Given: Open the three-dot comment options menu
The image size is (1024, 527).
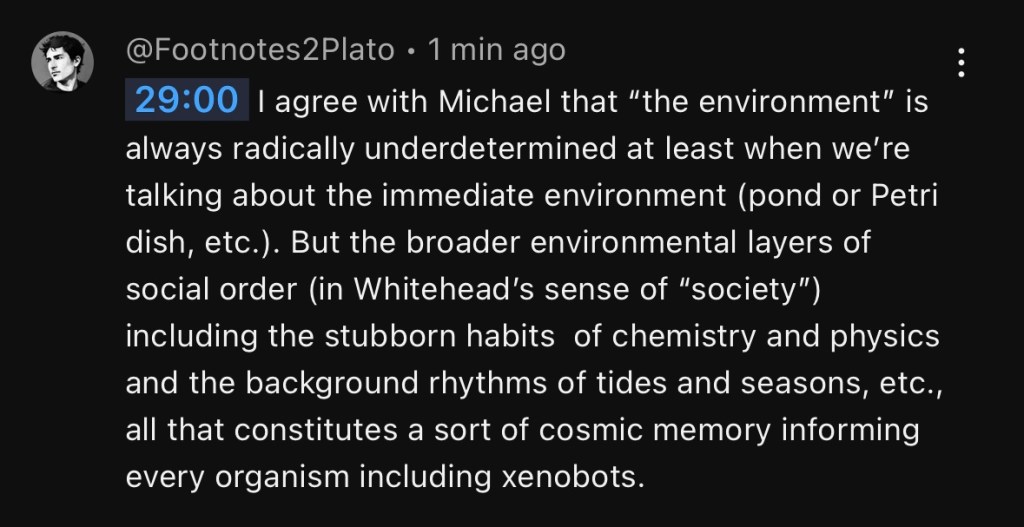Looking at the screenshot, I should 960,62.
